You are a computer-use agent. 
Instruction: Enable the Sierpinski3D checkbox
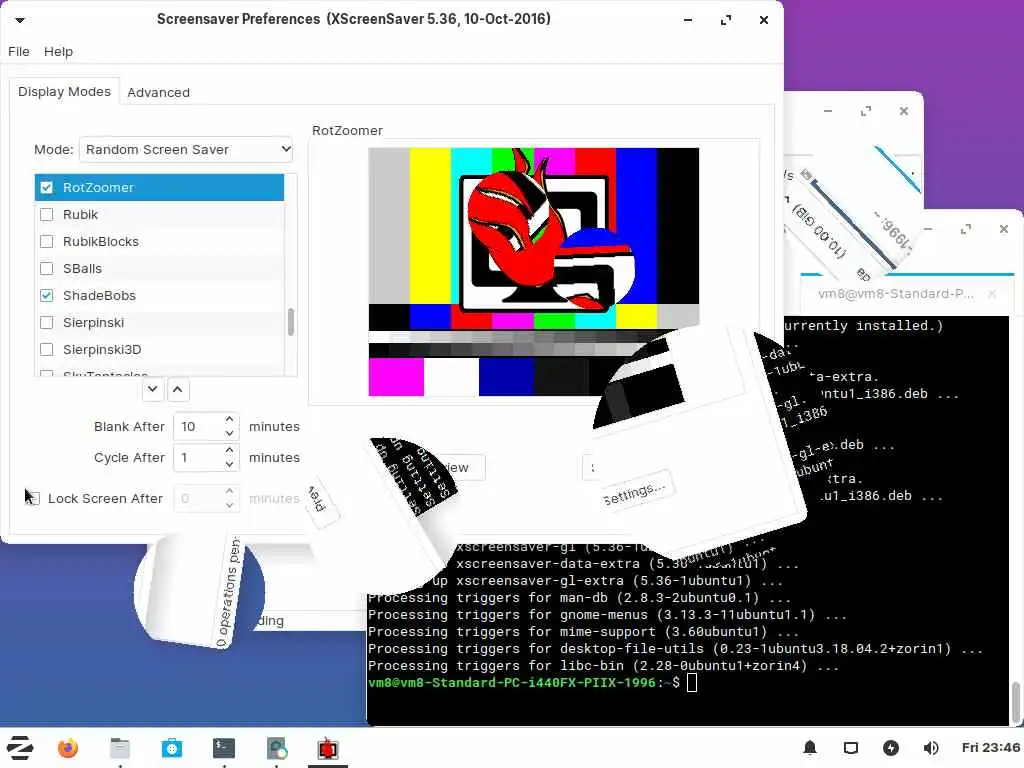[x=46, y=349]
